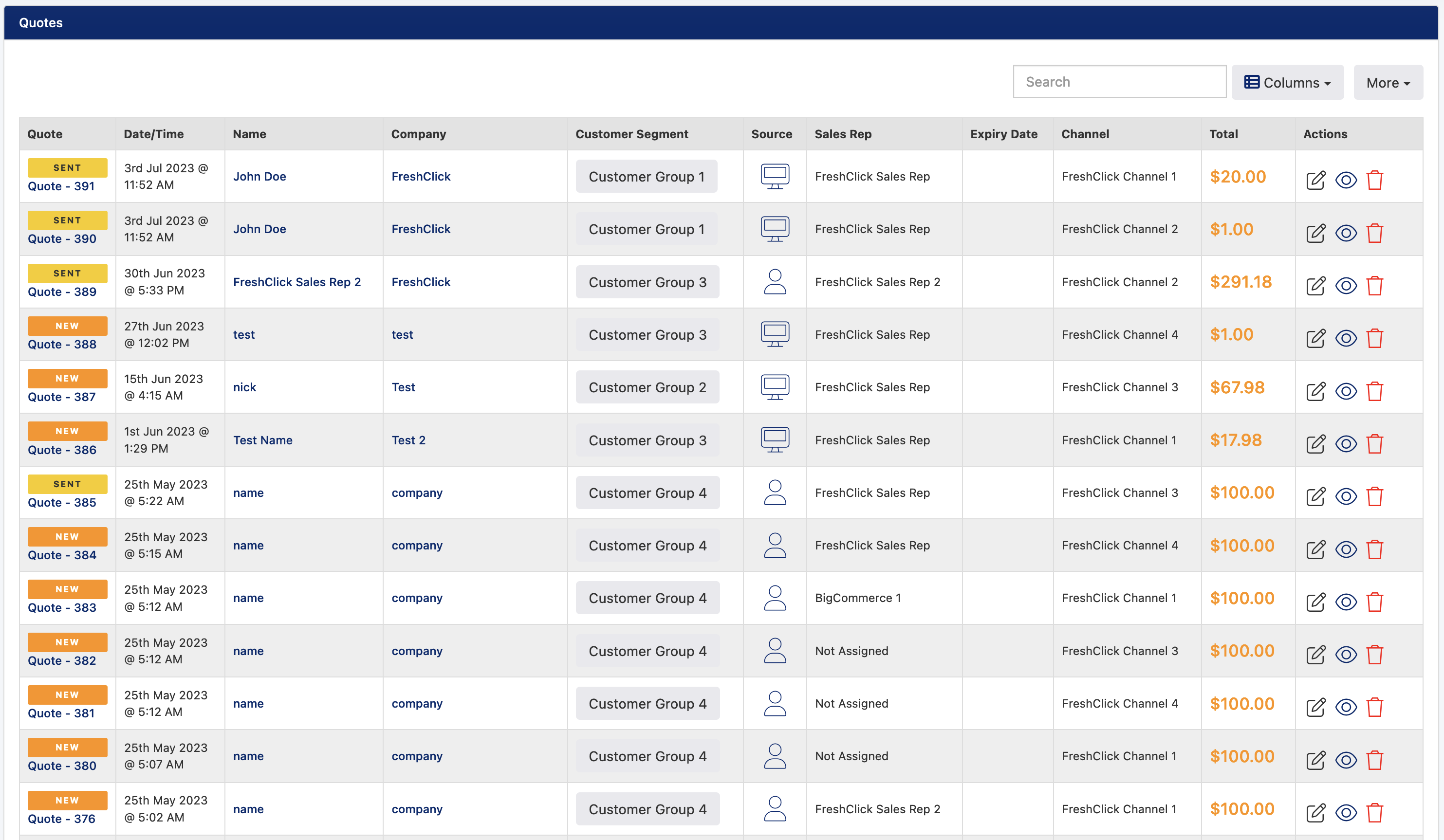View Quote - 376 with the eye icon
The width and height of the screenshot is (1444, 840).
click(x=1346, y=812)
